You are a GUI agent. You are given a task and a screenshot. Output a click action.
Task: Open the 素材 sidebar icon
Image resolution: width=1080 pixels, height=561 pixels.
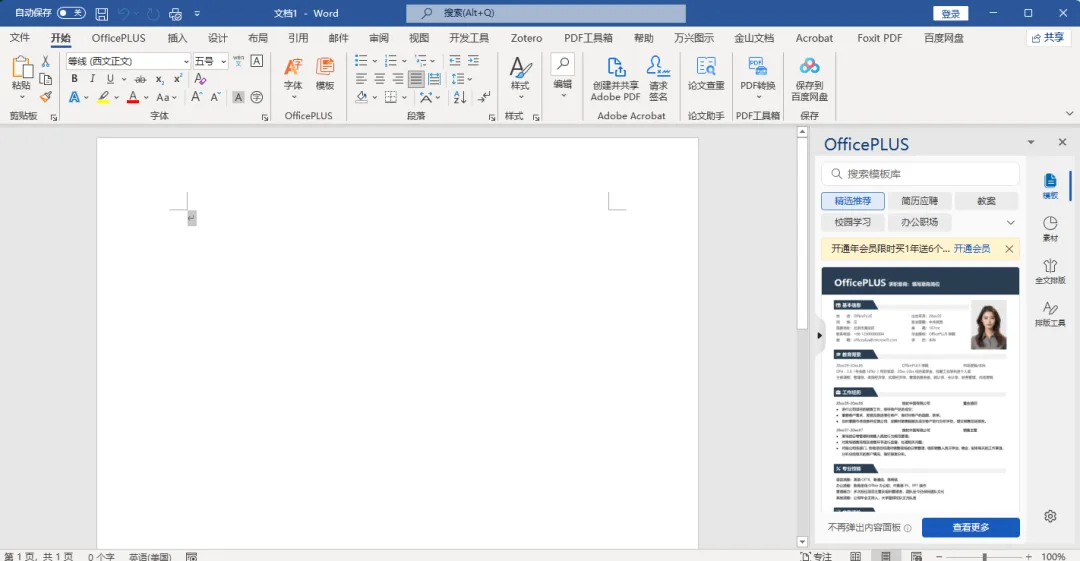coord(1050,229)
